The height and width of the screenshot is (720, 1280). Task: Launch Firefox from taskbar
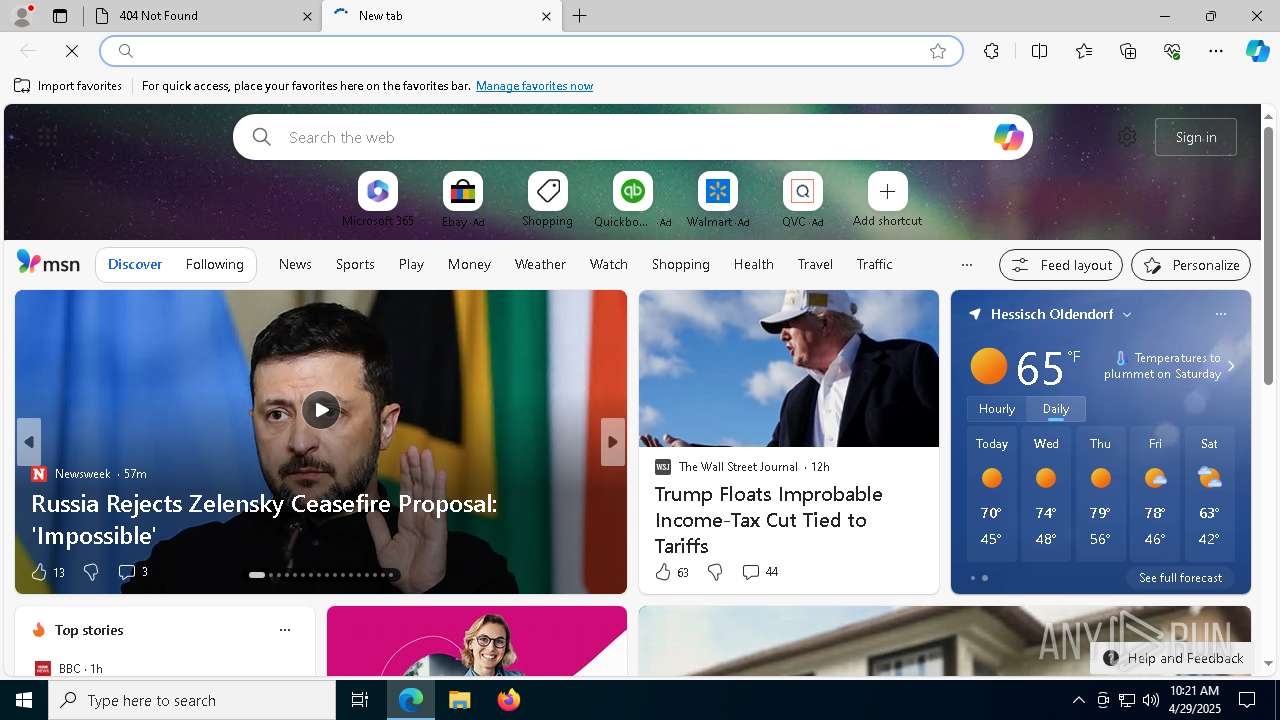(x=509, y=700)
